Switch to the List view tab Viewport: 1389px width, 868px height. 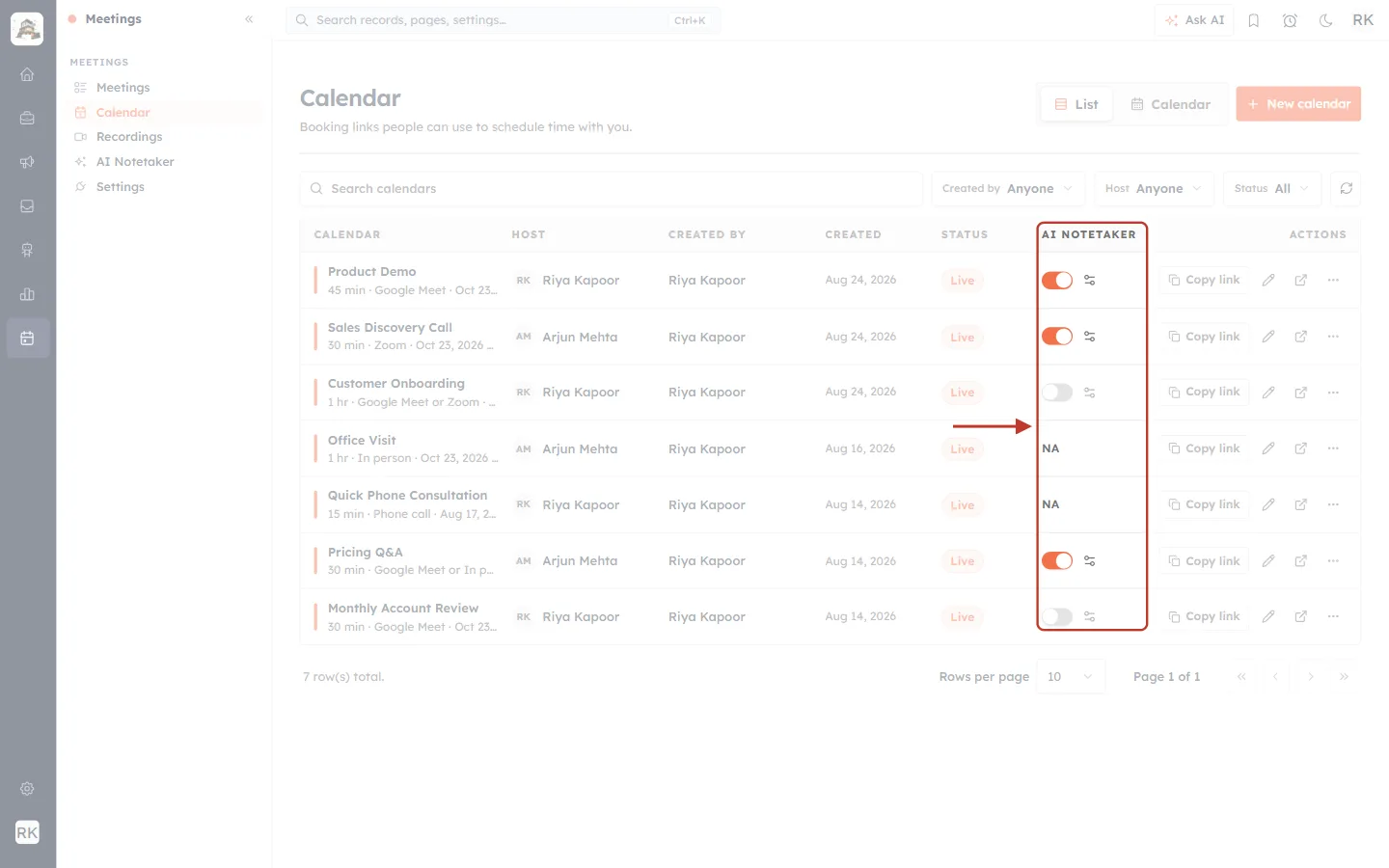(1076, 104)
